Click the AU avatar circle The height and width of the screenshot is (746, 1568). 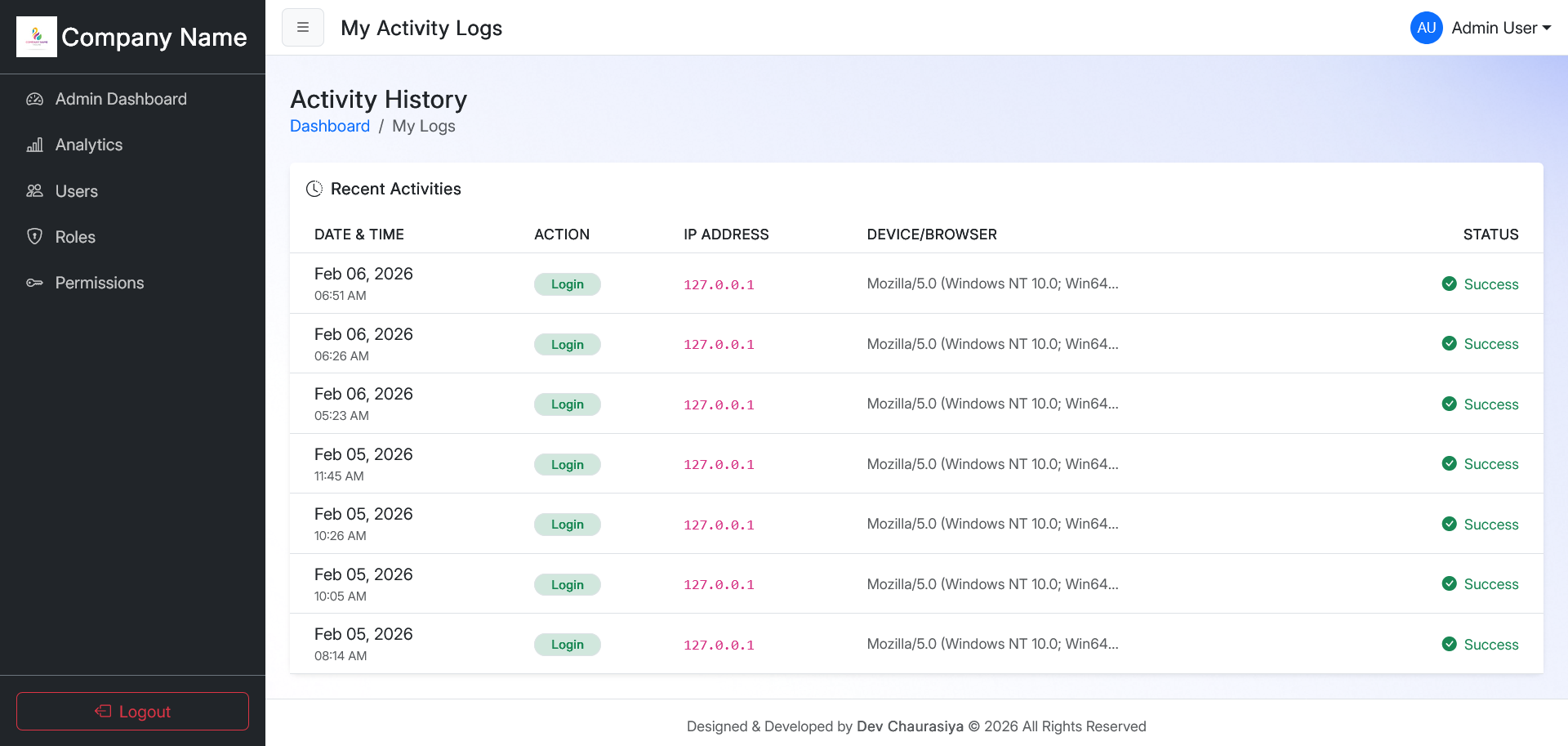[x=1426, y=28]
